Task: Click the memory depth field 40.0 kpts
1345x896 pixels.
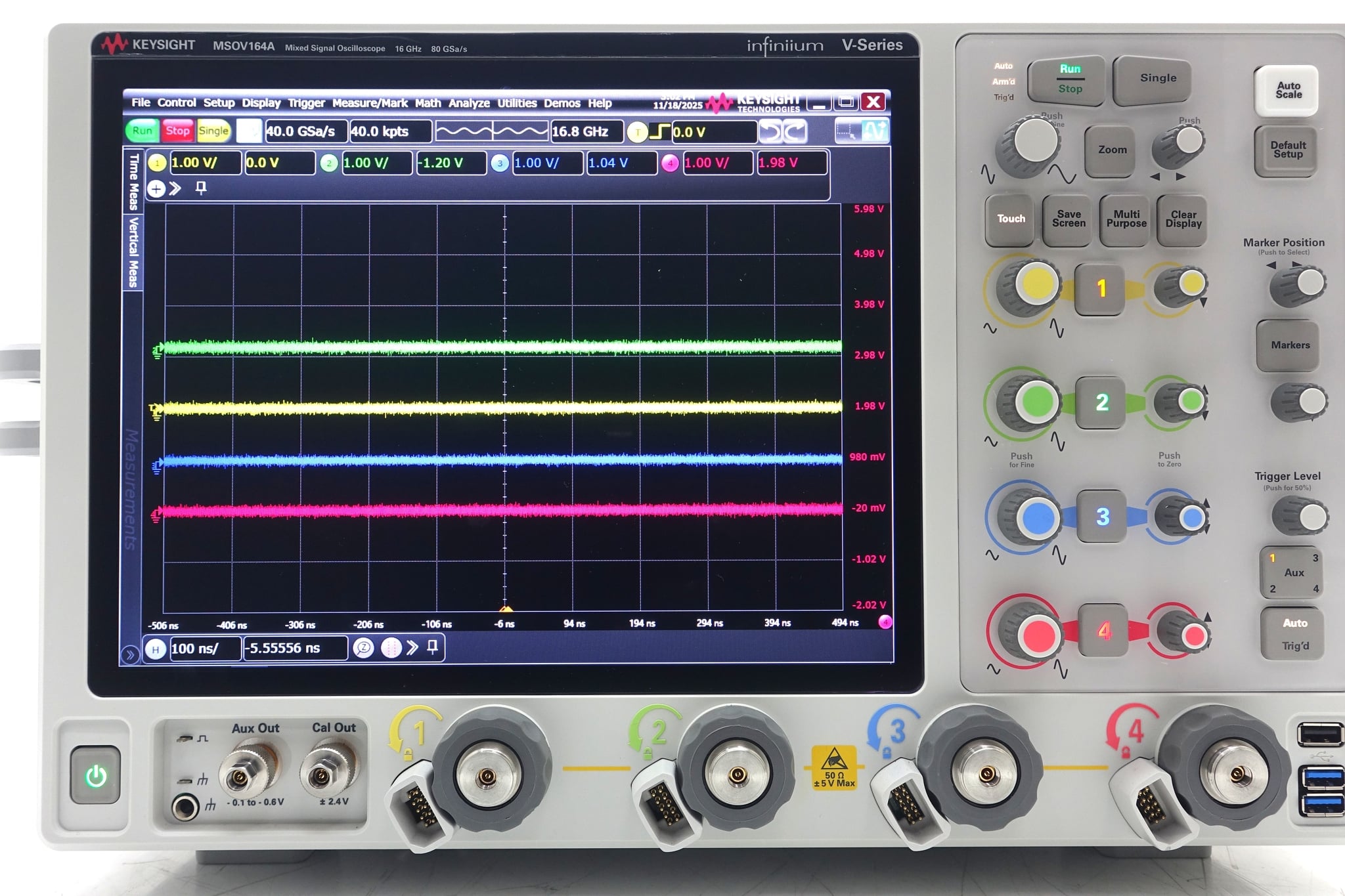Action: pos(390,131)
